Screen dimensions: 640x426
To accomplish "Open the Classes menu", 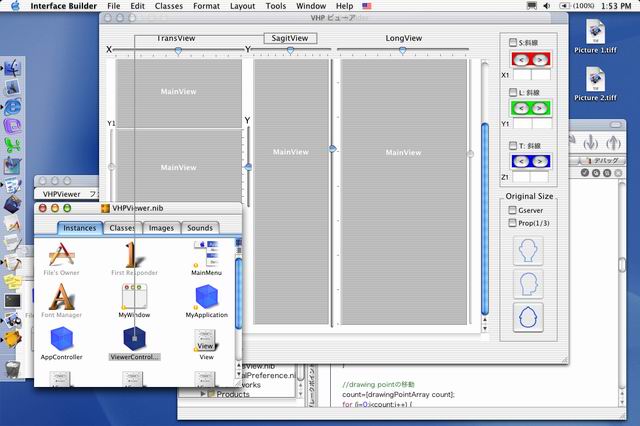I will (169, 6).
